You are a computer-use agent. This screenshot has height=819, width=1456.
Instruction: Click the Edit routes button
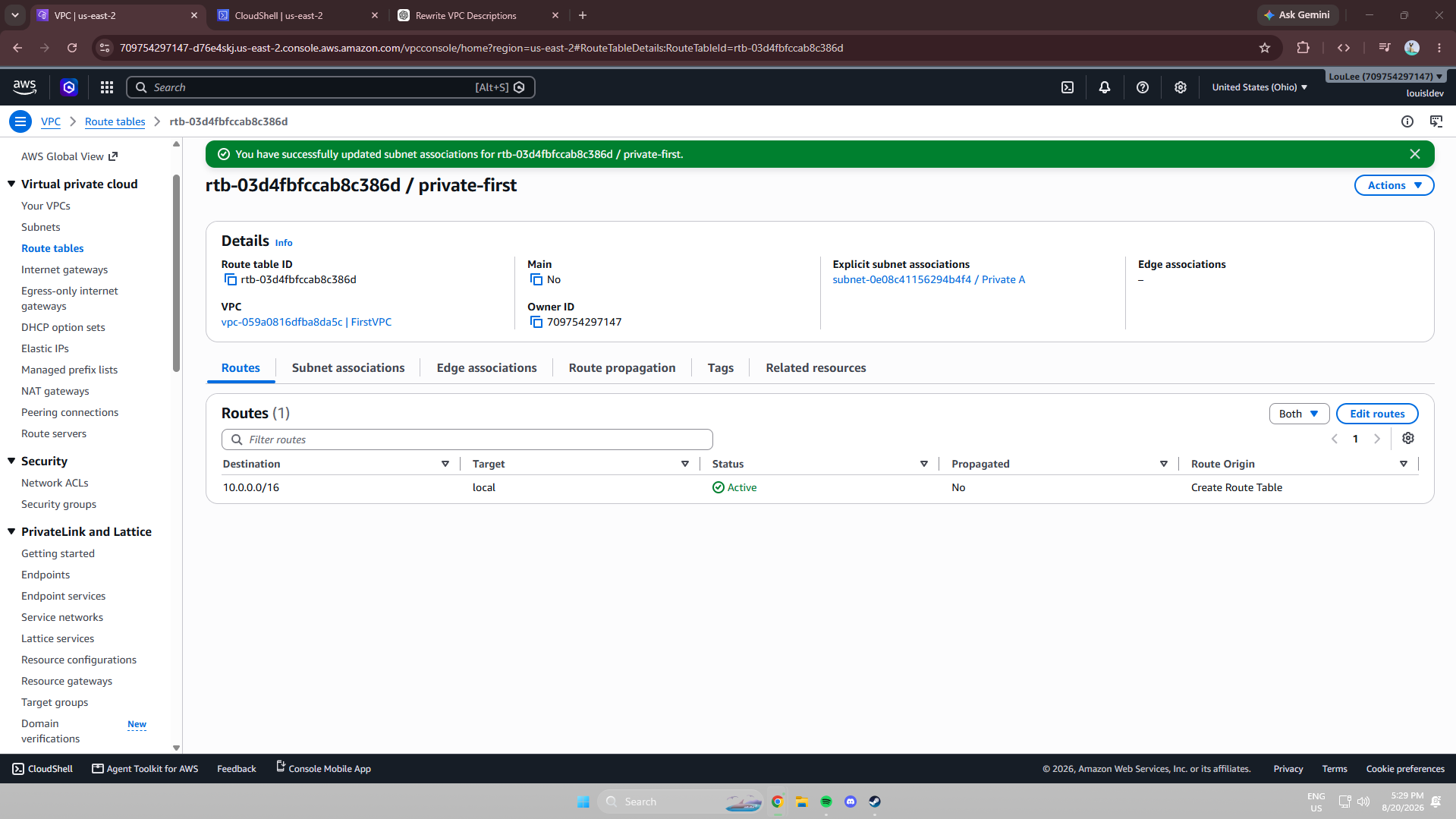coord(1377,414)
